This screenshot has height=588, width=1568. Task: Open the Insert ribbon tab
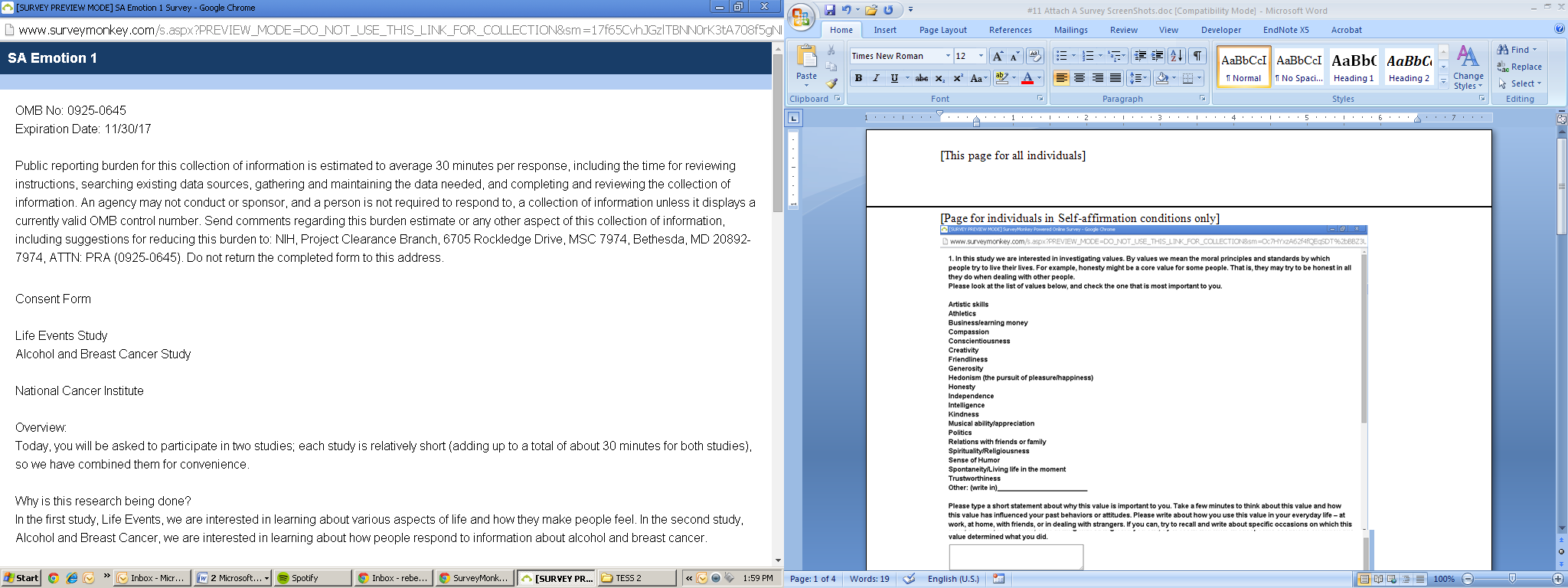(x=885, y=30)
